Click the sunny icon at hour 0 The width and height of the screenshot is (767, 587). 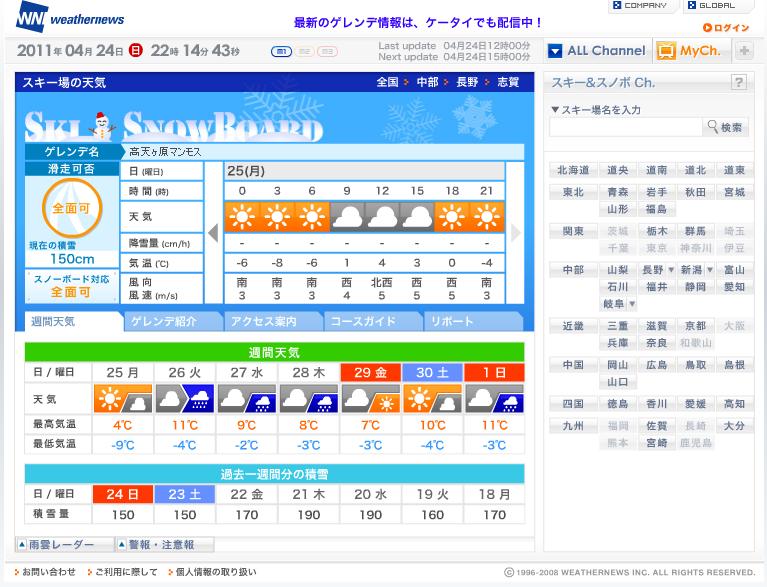coord(242,216)
